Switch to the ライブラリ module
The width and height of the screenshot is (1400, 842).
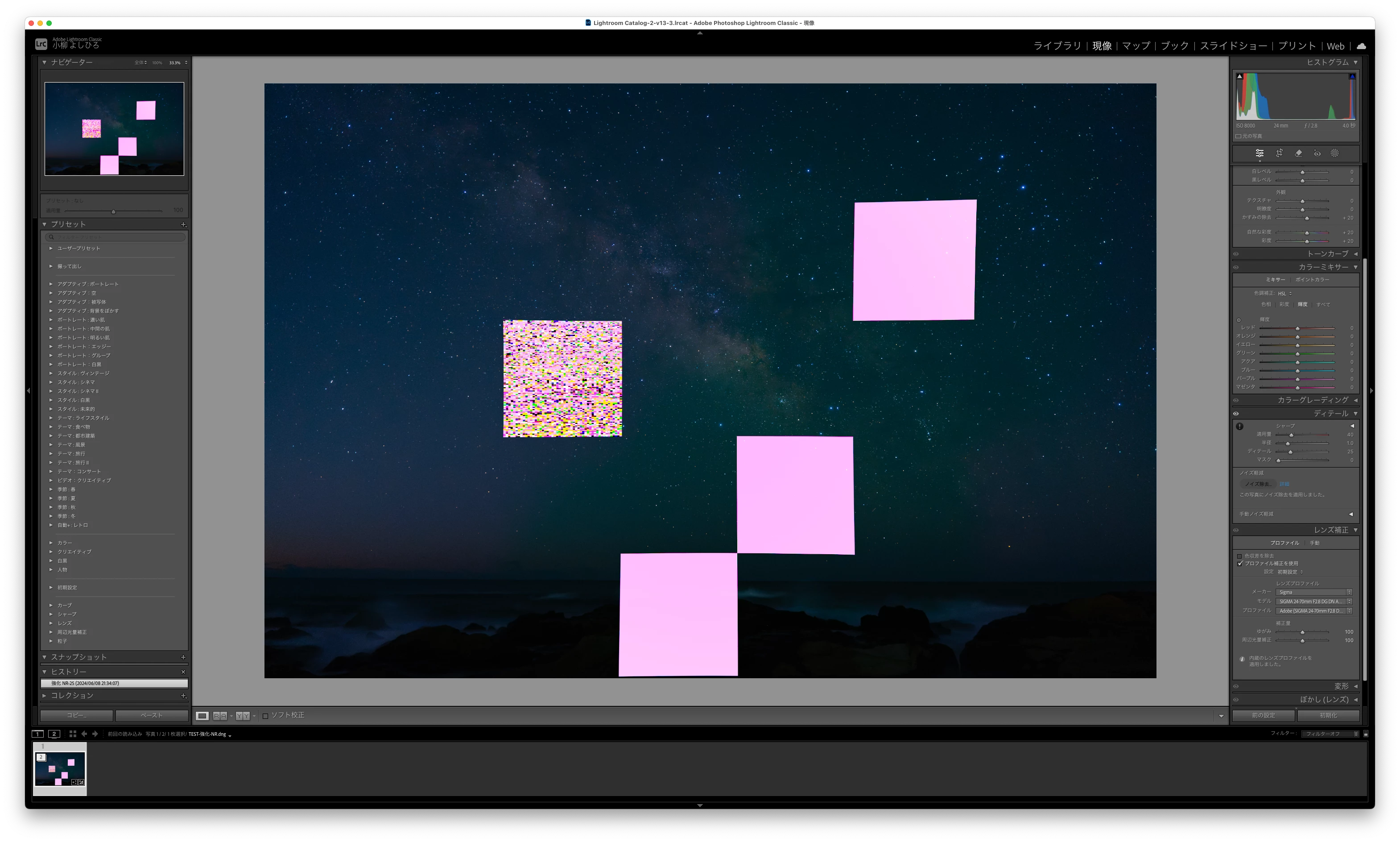click(1057, 46)
